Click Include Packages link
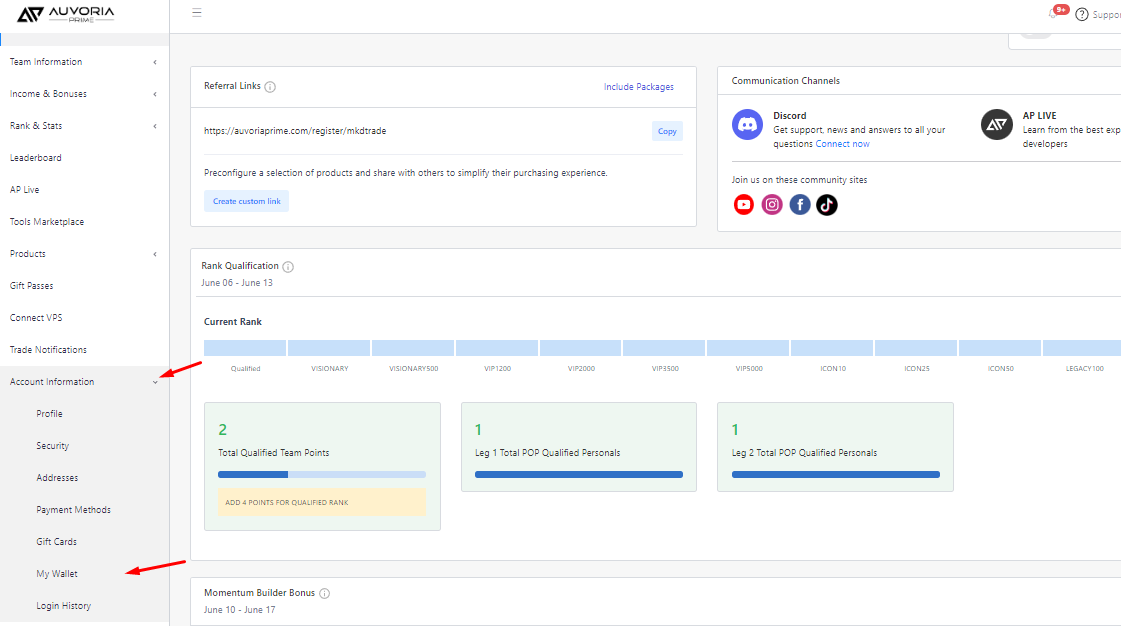 (x=638, y=87)
